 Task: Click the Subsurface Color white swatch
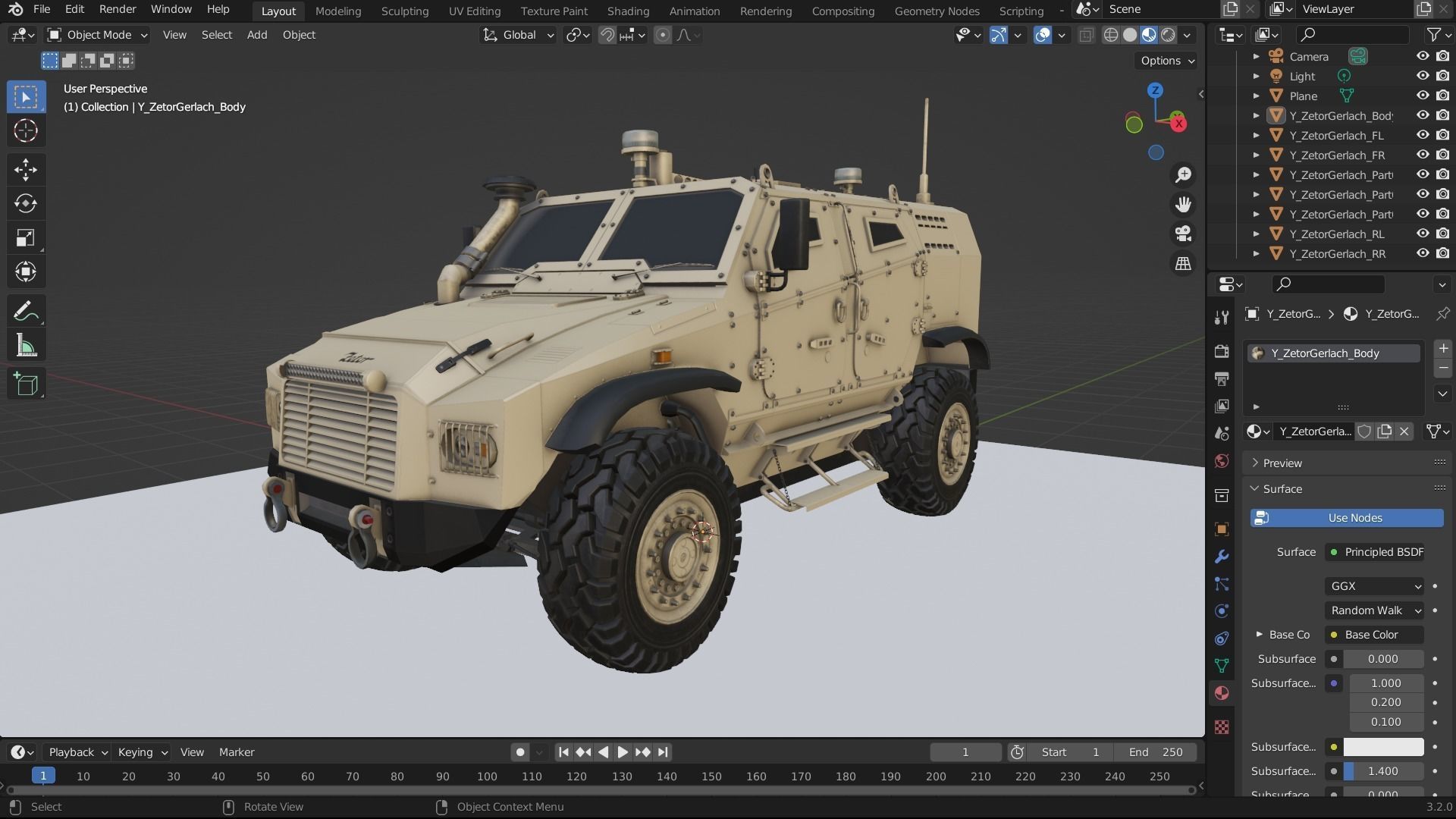coord(1384,747)
